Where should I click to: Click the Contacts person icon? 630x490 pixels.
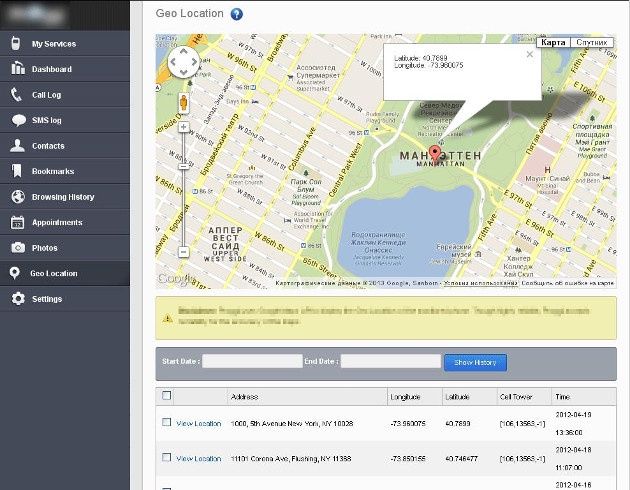(x=17, y=145)
